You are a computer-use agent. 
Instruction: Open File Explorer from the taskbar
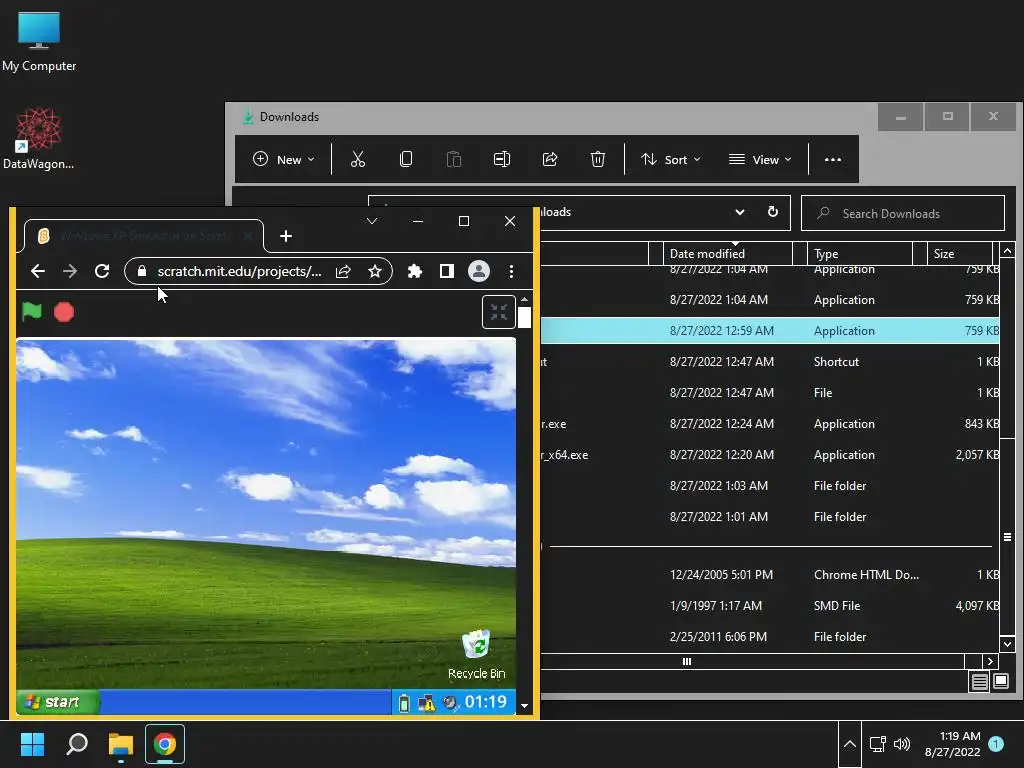[121, 744]
